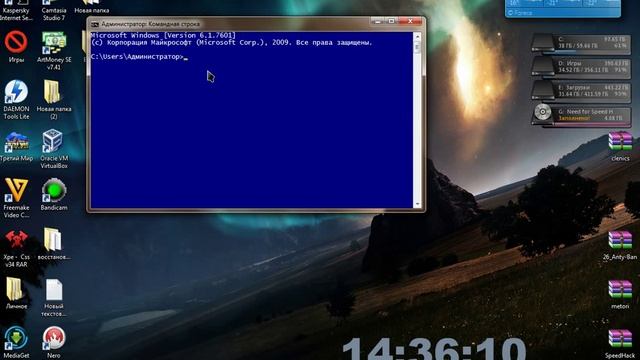Image resolution: width=640 pixels, height=360 pixels.
Task: Launch Nero icon
Action: (54, 343)
